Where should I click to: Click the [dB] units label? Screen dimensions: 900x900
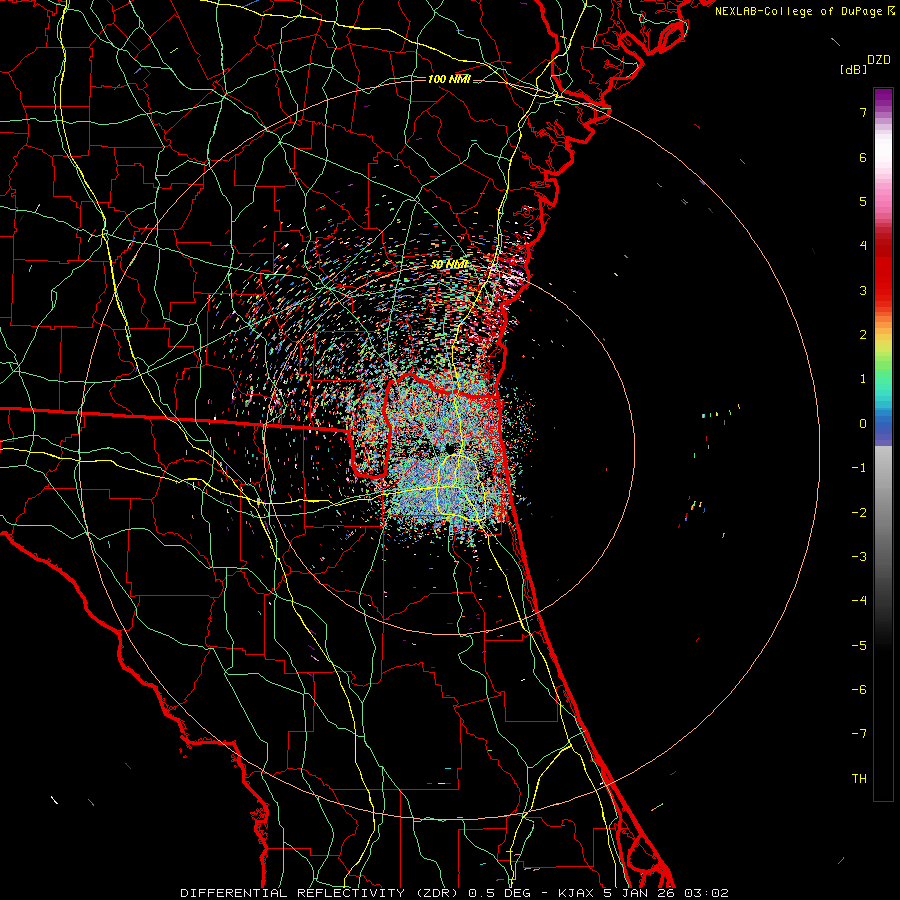[854, 69]
